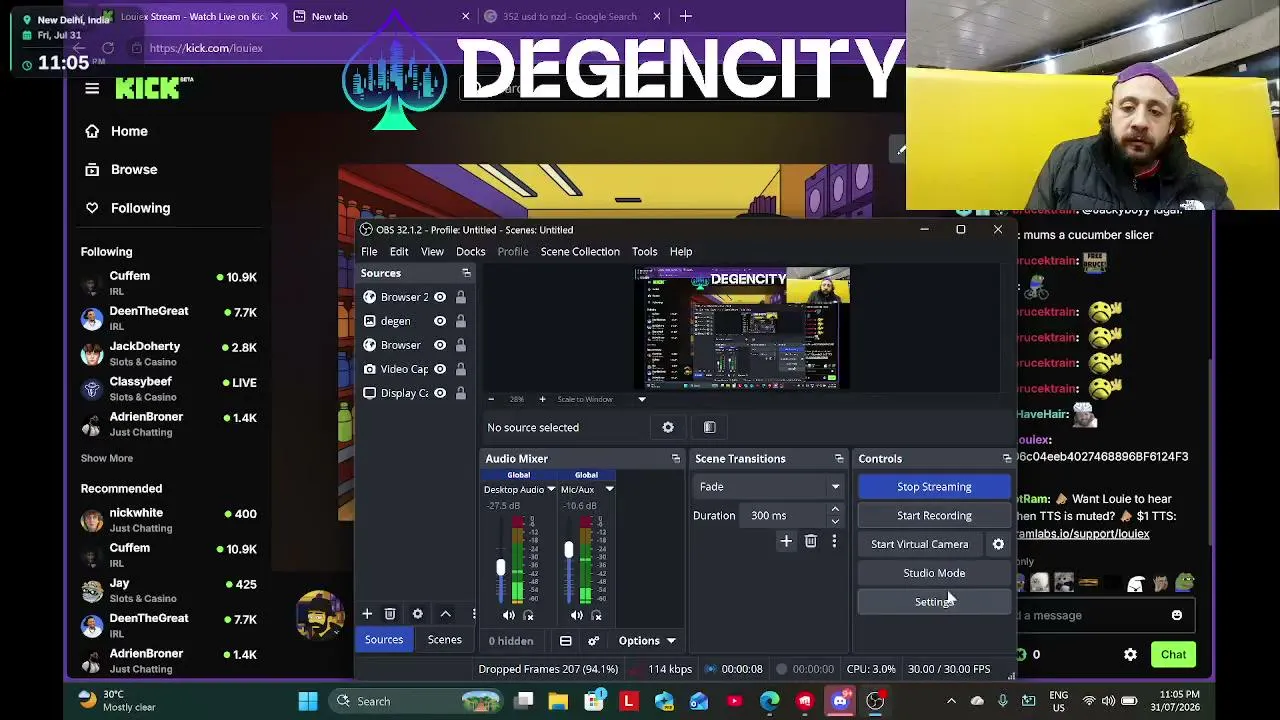Screen dimensions: 1280x720
Task: Switch to the Scenes tab
Action: click(x=445, y=640)
